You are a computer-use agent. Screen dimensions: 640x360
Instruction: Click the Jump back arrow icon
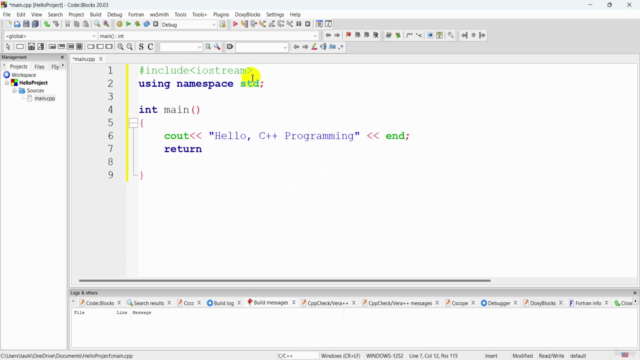328,36
